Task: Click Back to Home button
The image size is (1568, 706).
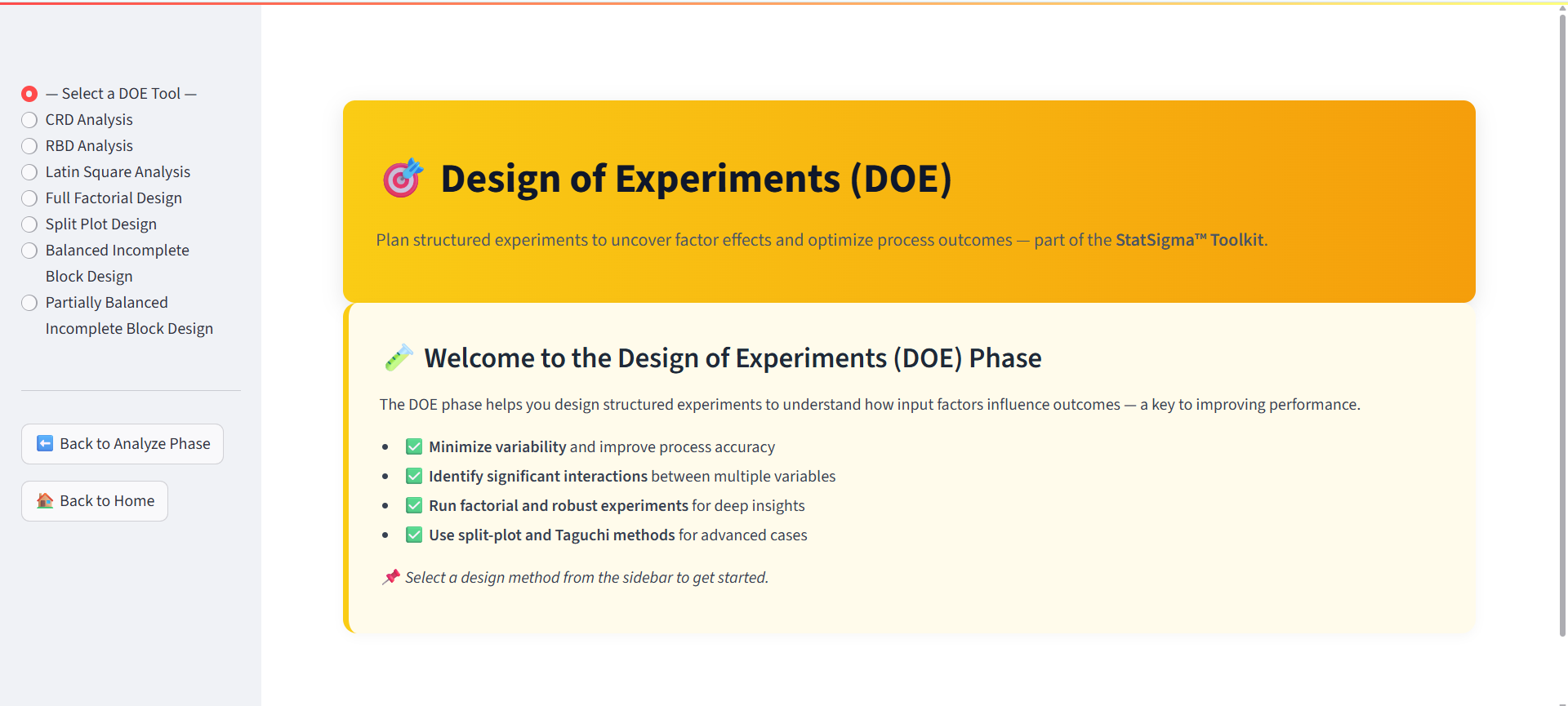Action: pos(95,501)
